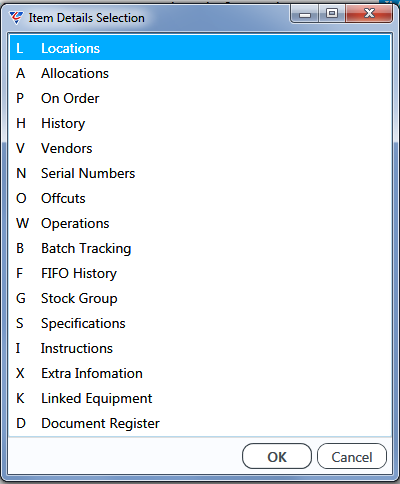400x484 pixels.
Task: Select FIFO History entry
Action: (200, 273)
